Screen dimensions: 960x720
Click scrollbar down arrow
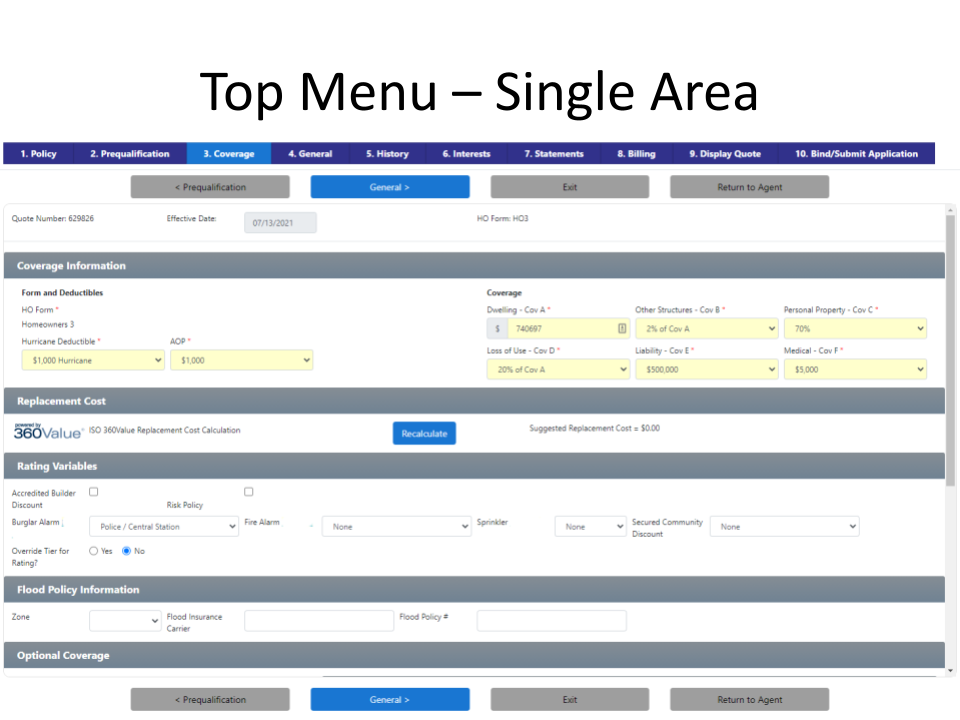click(950, 670)
